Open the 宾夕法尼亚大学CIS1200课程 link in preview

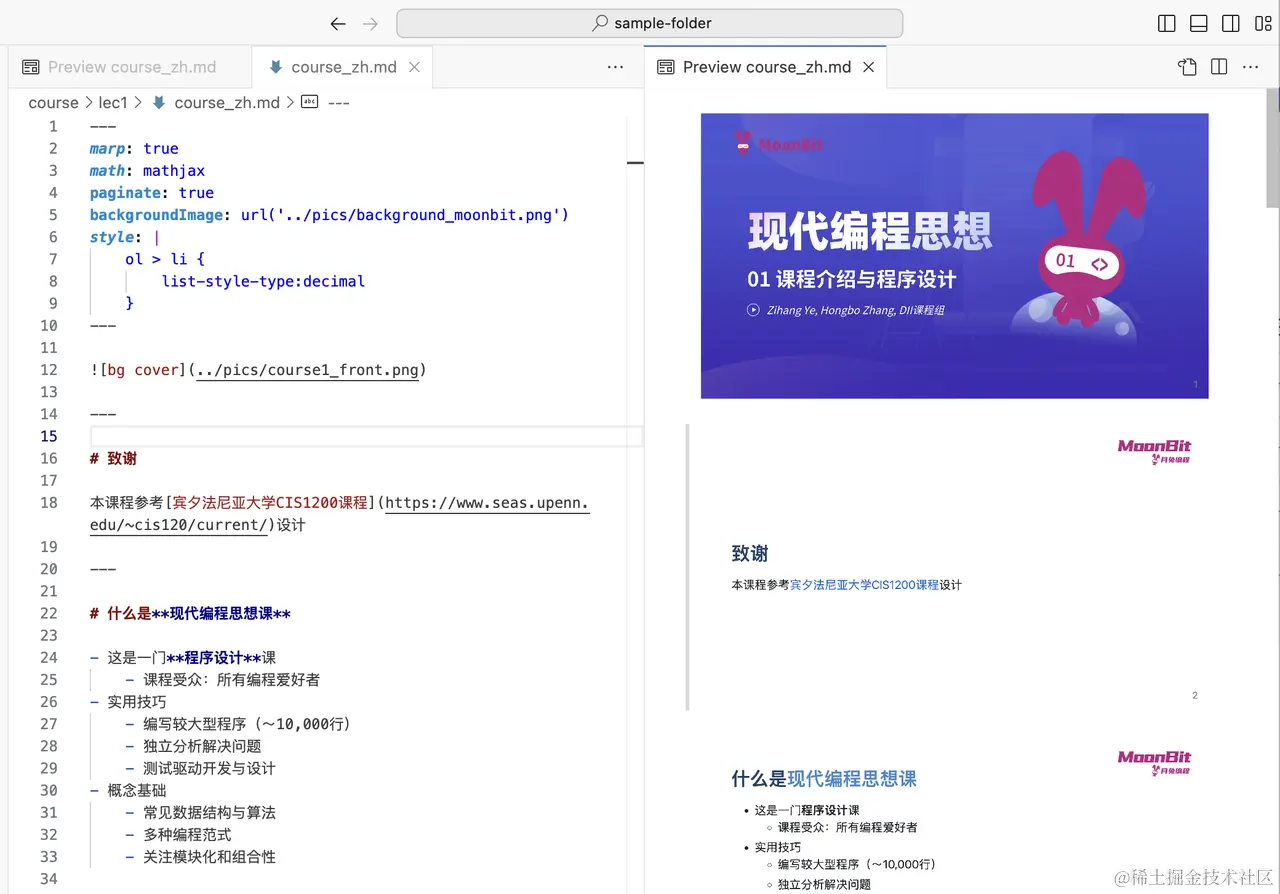coord(864,585)
